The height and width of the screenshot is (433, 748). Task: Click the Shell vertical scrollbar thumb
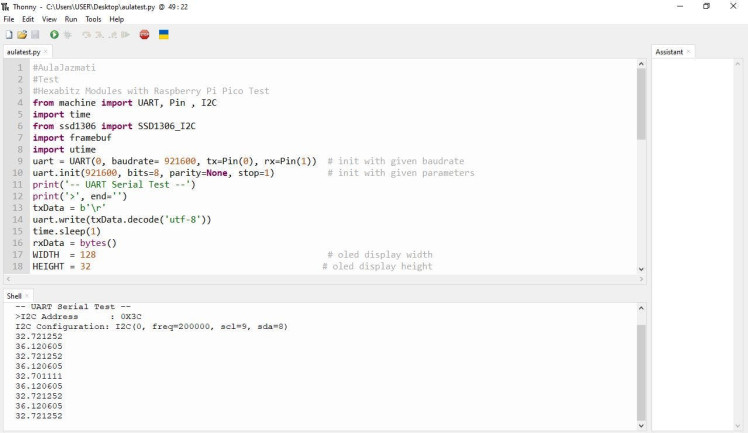(641, 373)
